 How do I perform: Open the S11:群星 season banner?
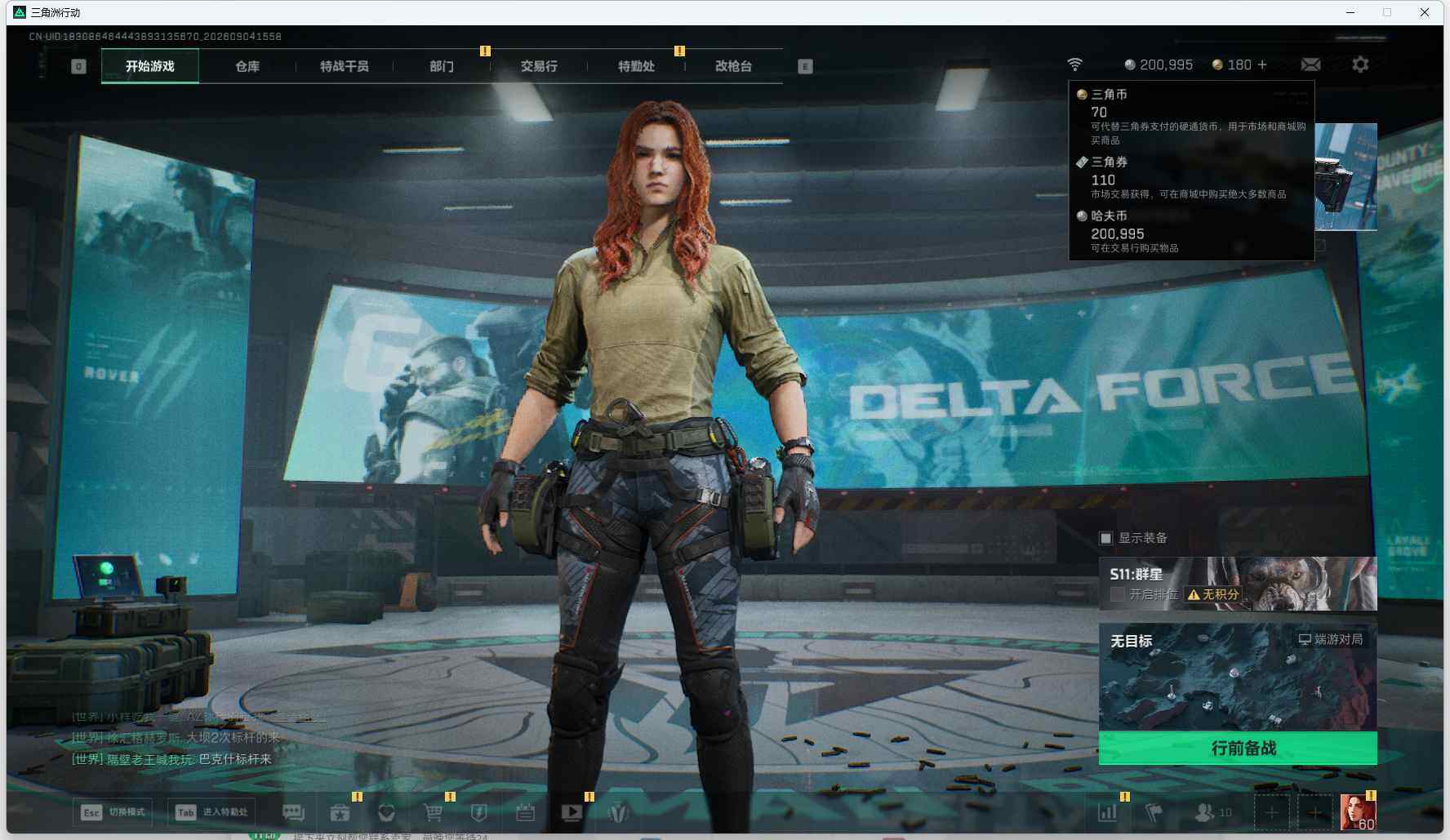(x=1238, y=584)
